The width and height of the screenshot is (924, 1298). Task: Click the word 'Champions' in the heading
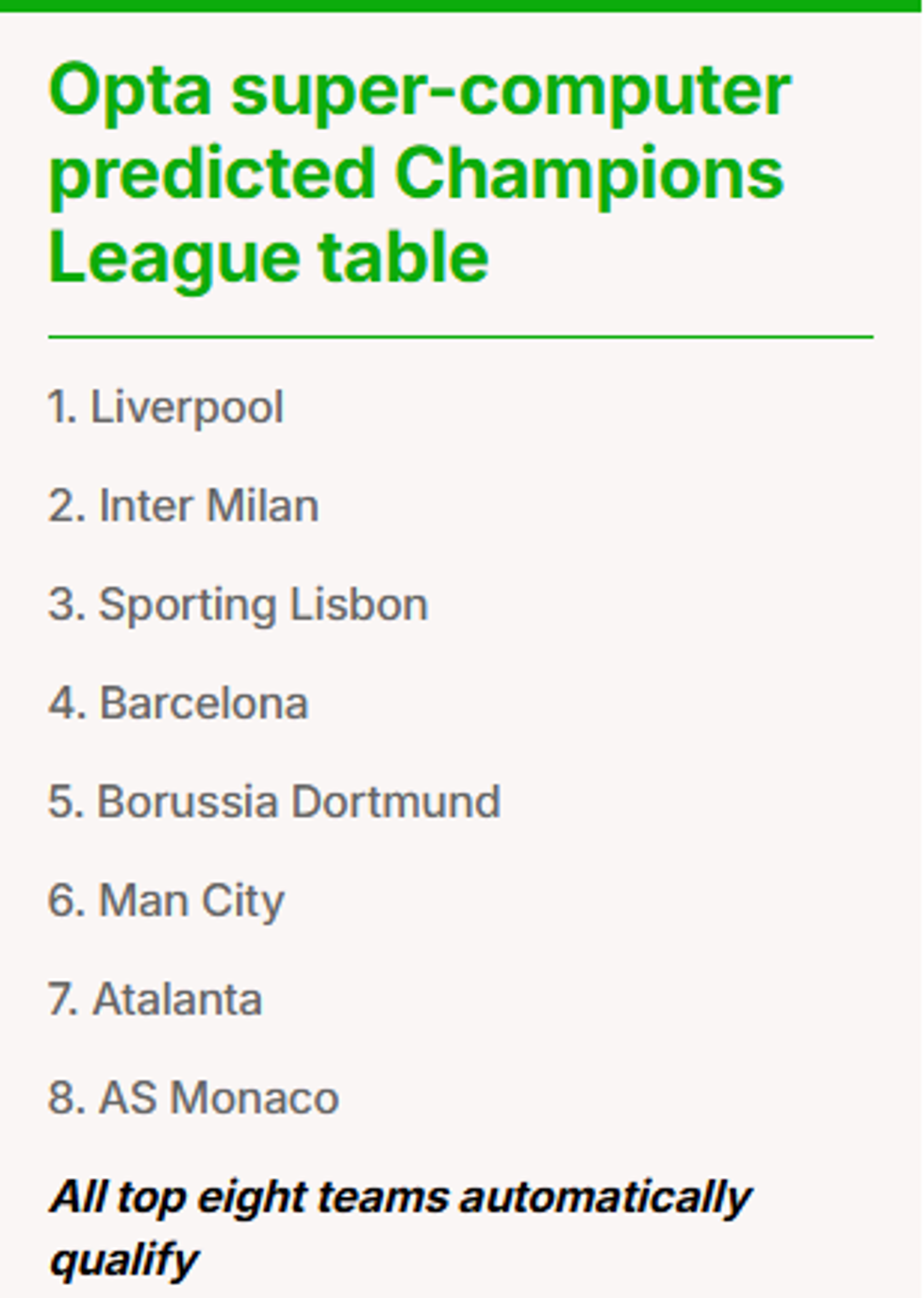(x=589, y=175)
